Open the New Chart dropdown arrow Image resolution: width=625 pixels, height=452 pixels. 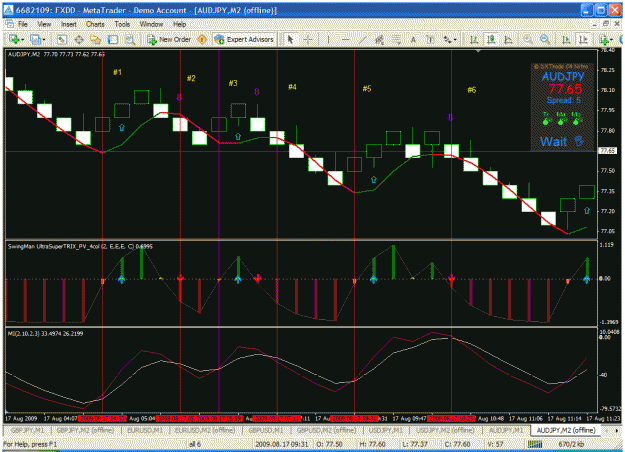click(x=22, y=40)
